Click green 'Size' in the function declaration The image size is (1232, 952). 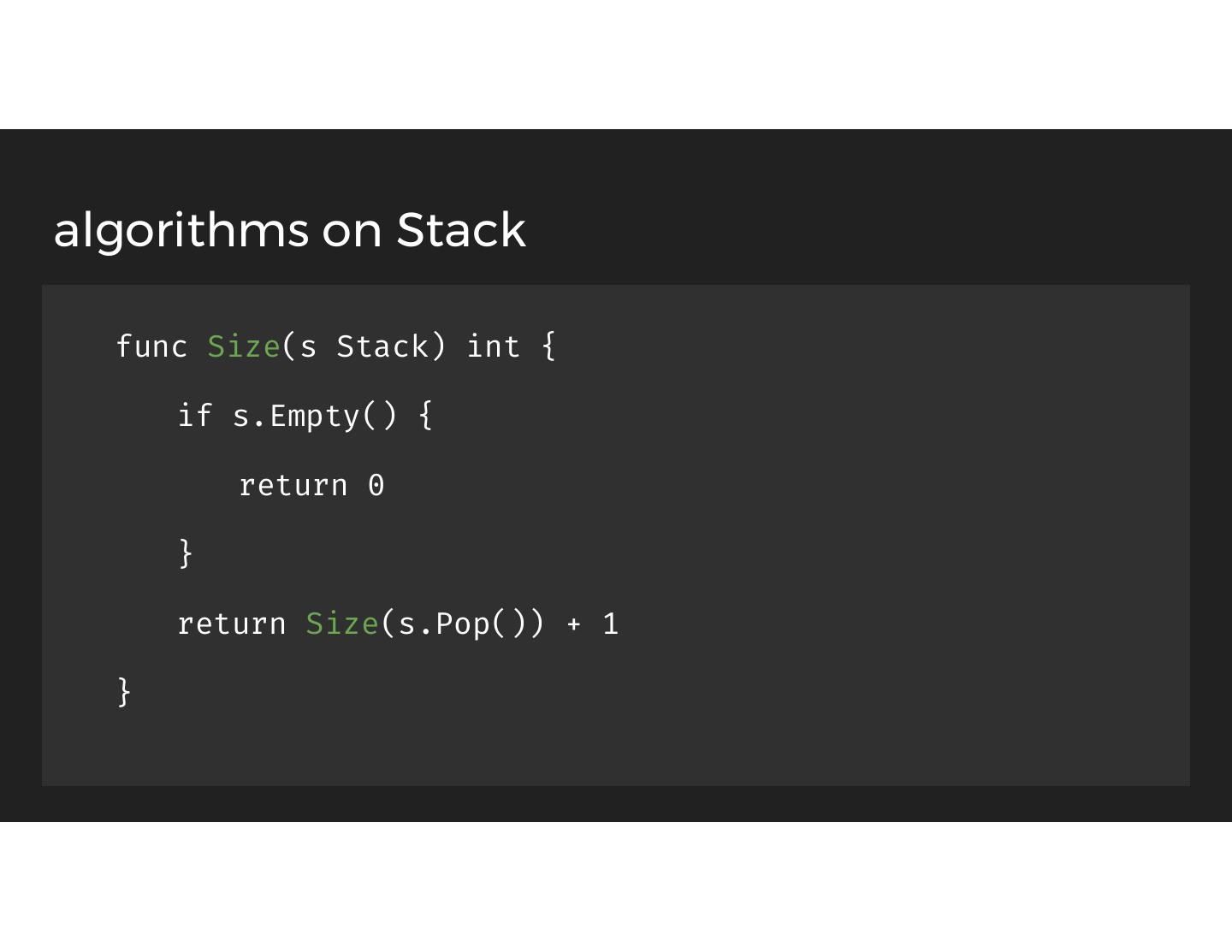[x=244, y=346]
